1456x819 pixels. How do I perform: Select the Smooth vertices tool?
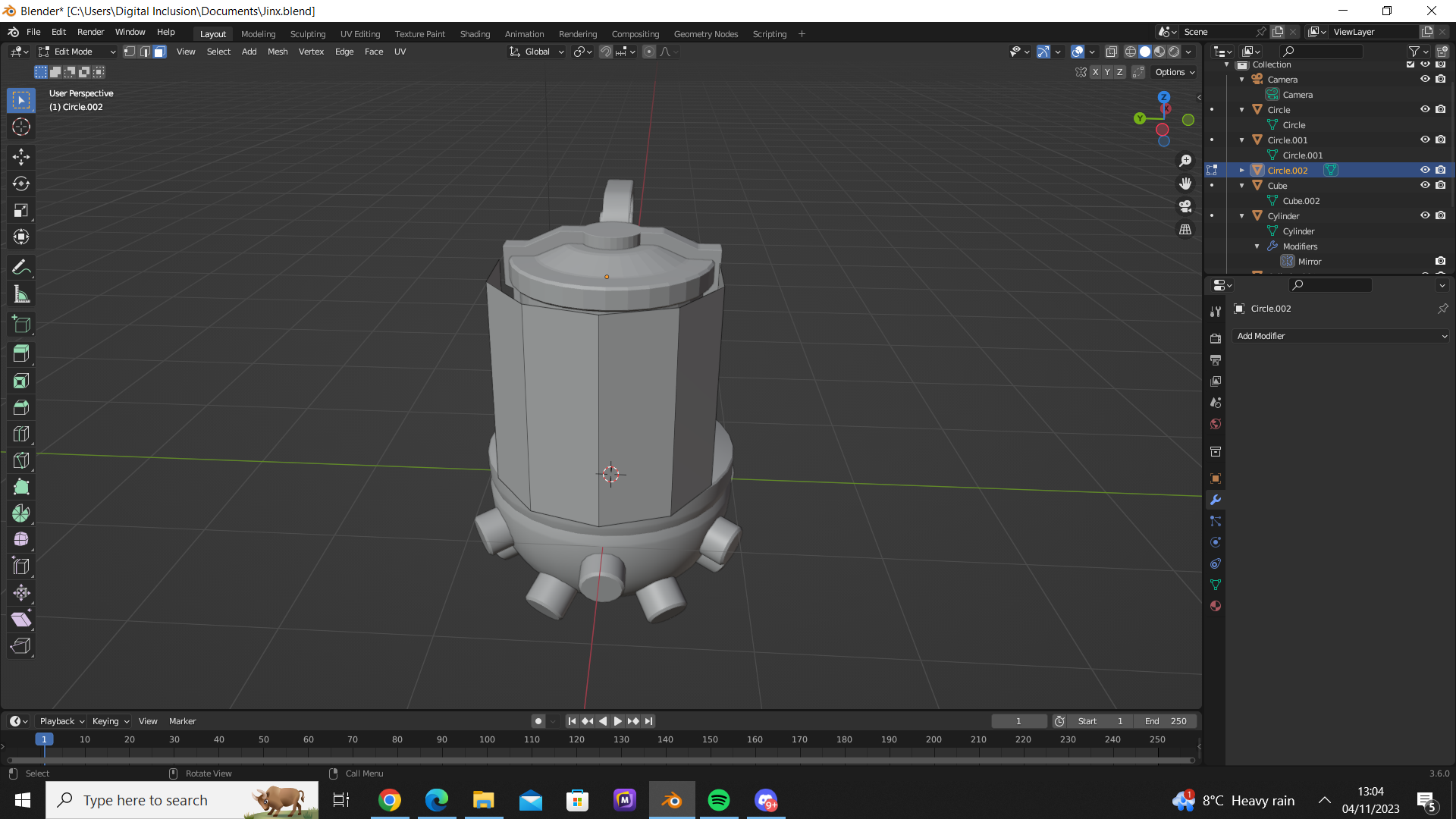[21, 540]
